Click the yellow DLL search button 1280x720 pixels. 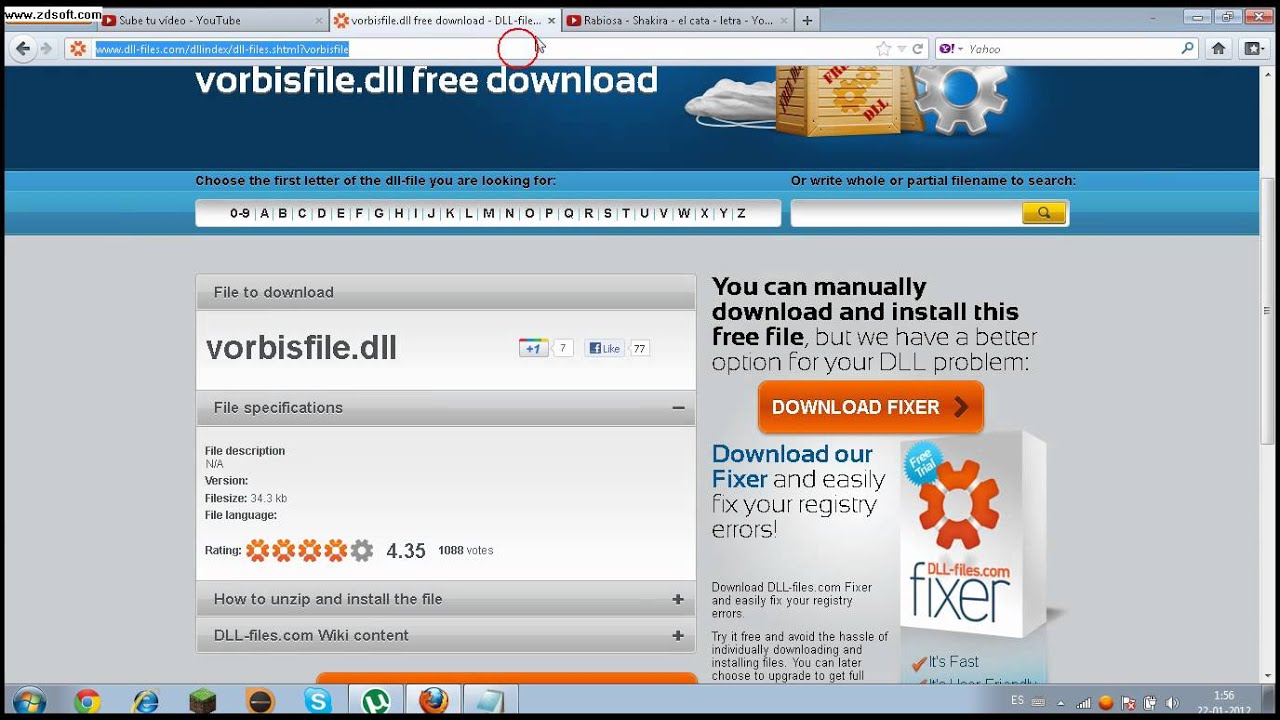(1044, 213)
